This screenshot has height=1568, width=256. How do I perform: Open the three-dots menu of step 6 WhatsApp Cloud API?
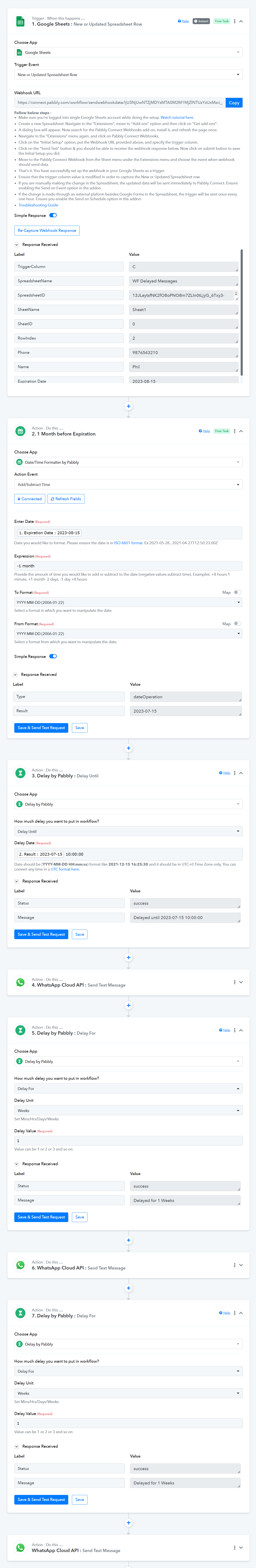click(x=235, y=1265)
